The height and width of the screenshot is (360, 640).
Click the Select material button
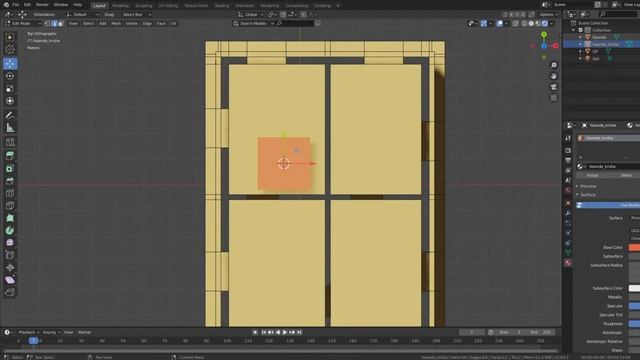click(625, 175)
